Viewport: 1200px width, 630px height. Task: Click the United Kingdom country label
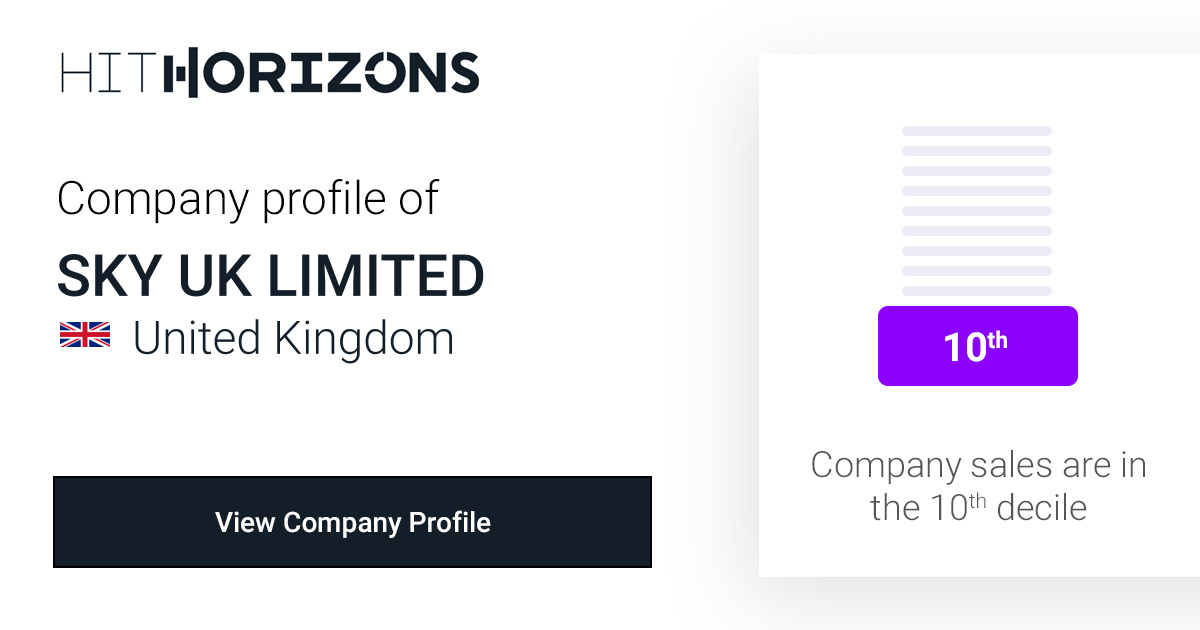point(293,338)
